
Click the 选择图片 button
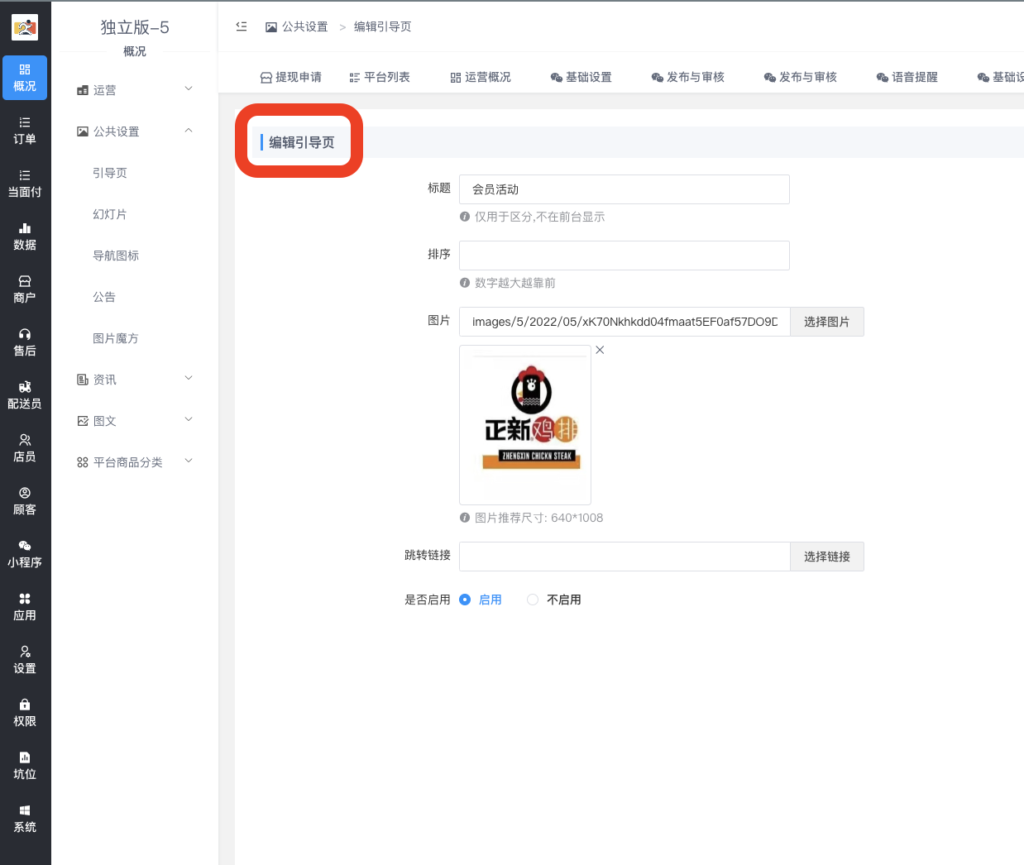[827, 321]
